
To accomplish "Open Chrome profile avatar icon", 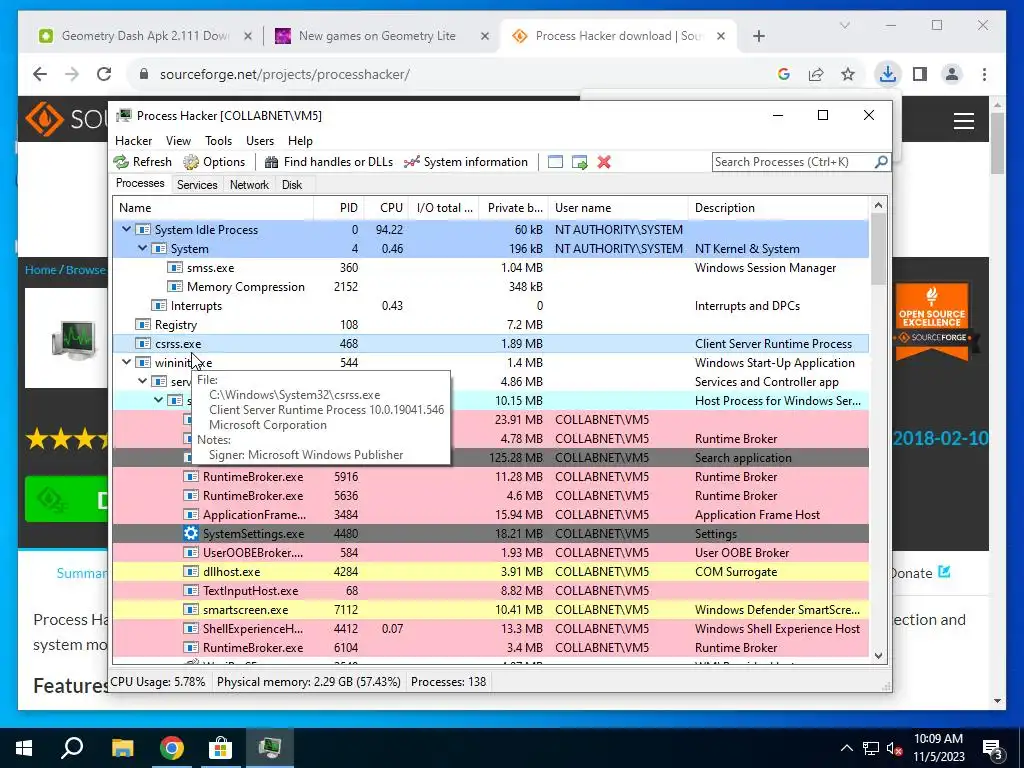I will click(952, 74).
